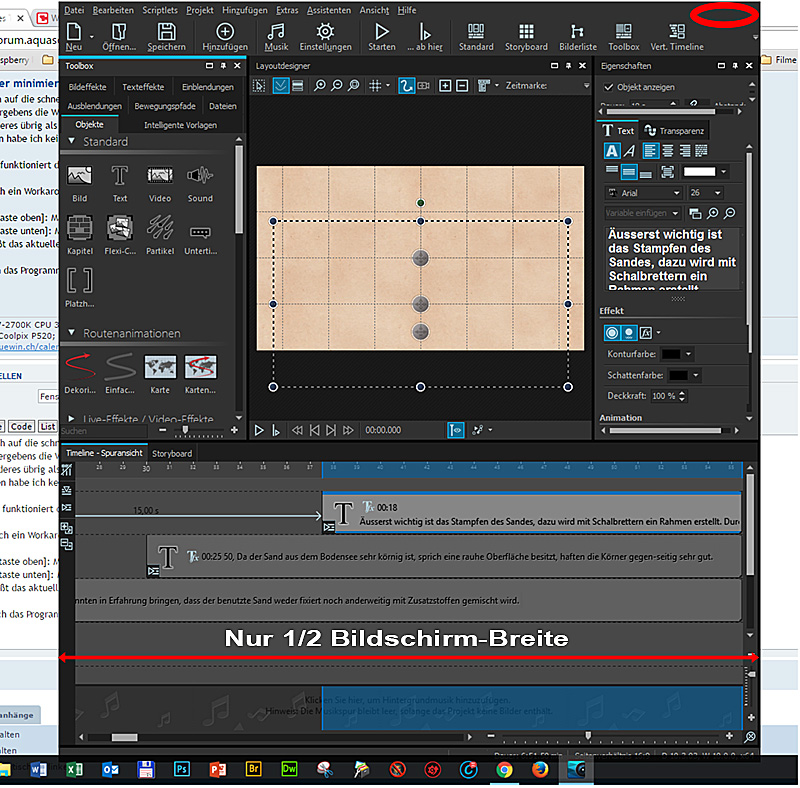The height and width of the screenshot is (788, 800).
Task: Open the Assistenten menu
Action: click(329, 9)
